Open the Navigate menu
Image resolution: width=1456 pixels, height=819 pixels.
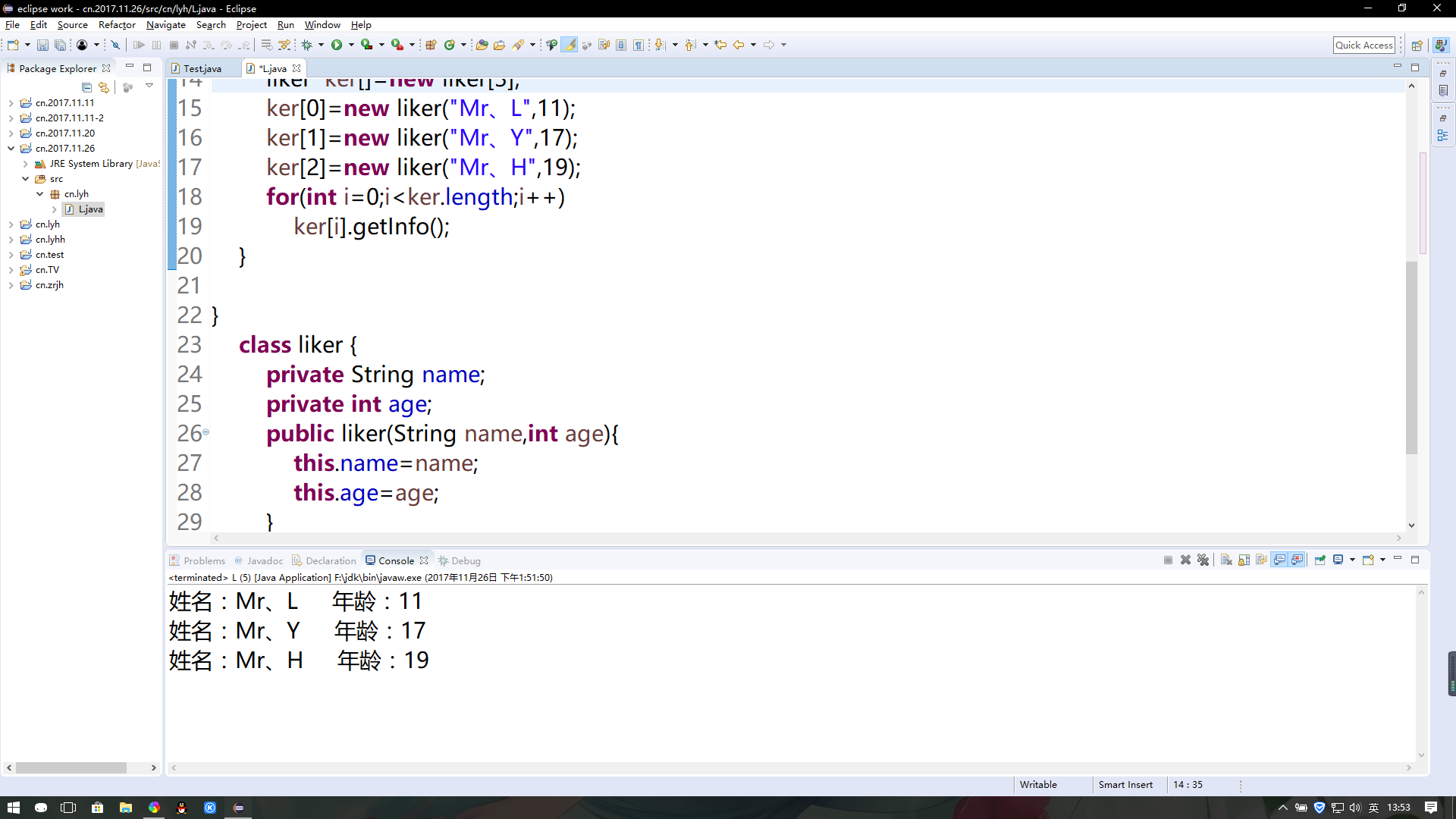165,25
